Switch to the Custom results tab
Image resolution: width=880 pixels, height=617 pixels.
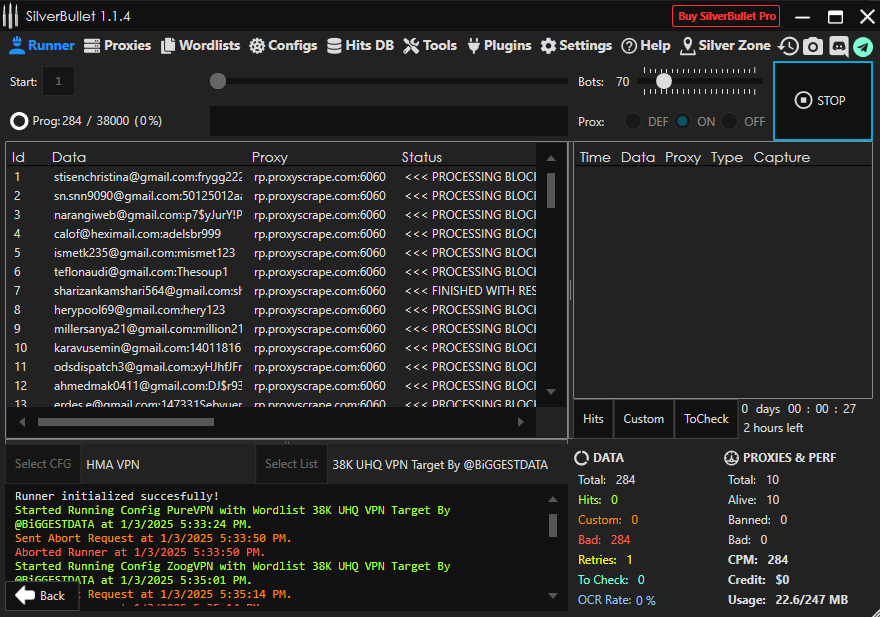pyautogui.click(x=643, y=419)
